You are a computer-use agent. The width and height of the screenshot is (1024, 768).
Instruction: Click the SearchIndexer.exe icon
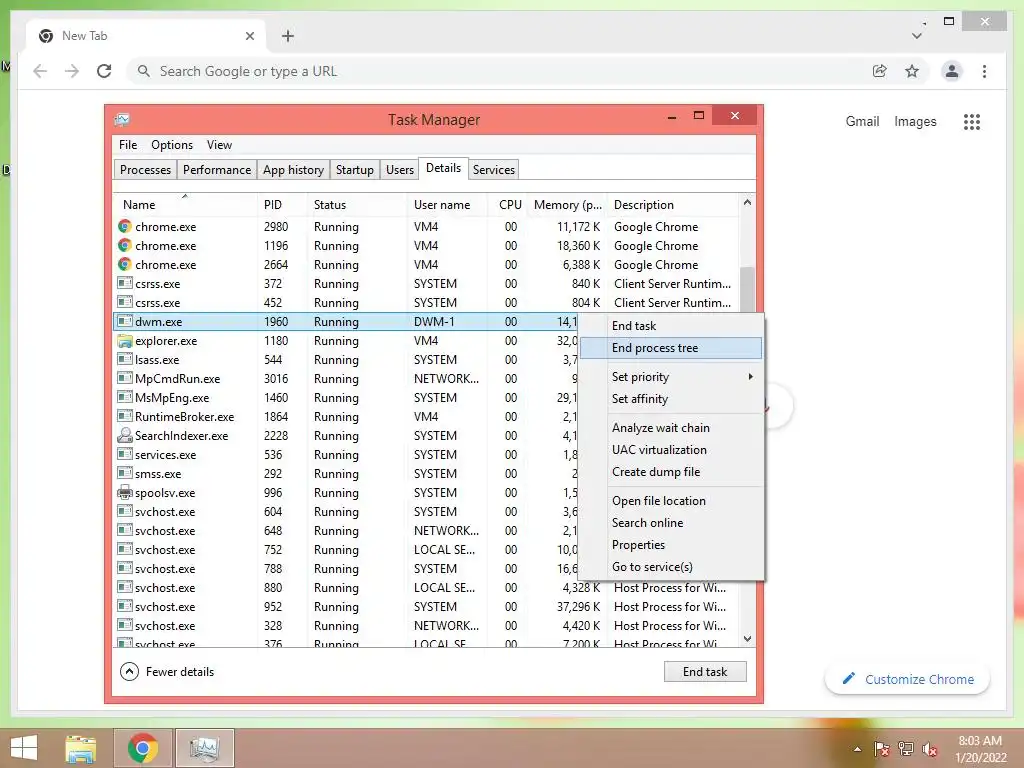point(125,436)
